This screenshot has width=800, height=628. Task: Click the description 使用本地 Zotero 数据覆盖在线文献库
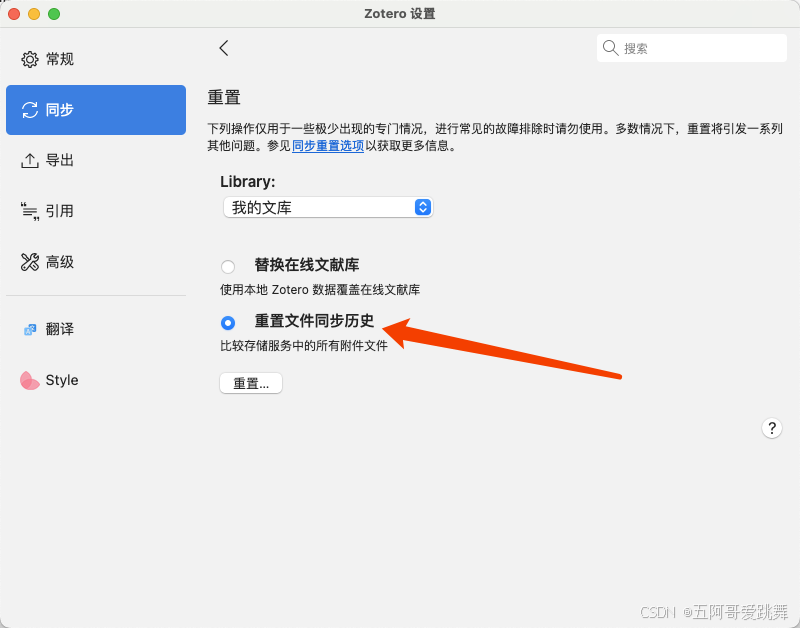(x=320, y=290)
